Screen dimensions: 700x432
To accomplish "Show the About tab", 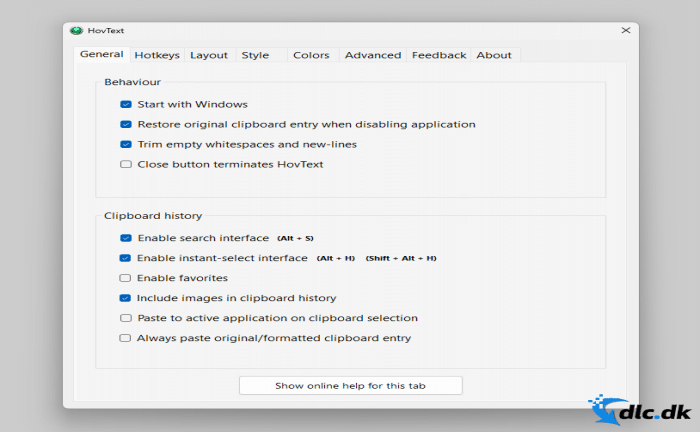I will coord(494,55).
